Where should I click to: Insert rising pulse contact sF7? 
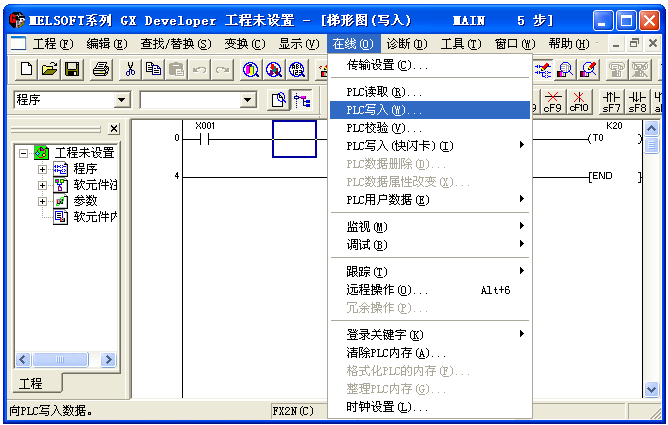point(610,100)
